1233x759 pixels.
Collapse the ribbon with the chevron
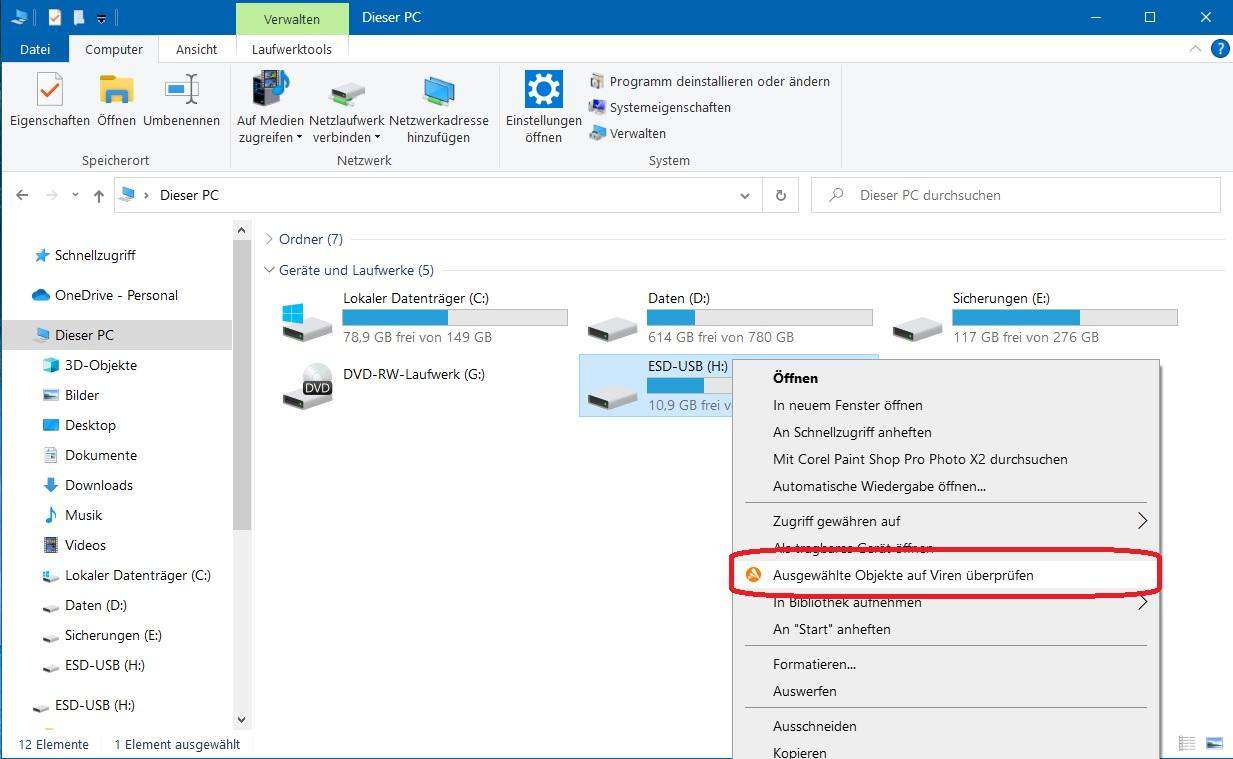coord(1196,48)
